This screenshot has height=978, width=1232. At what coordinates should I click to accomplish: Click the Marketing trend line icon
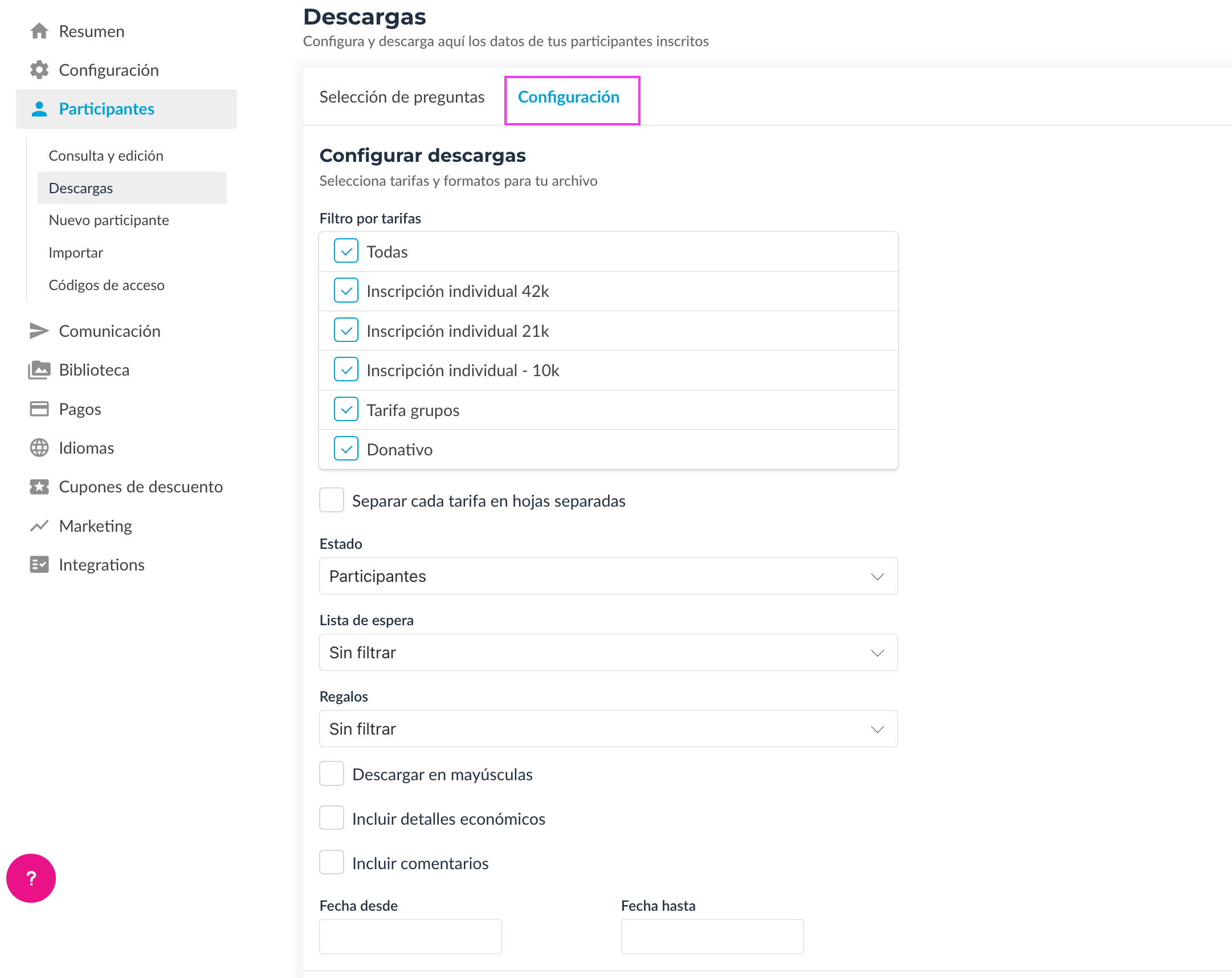coord(39,525)
